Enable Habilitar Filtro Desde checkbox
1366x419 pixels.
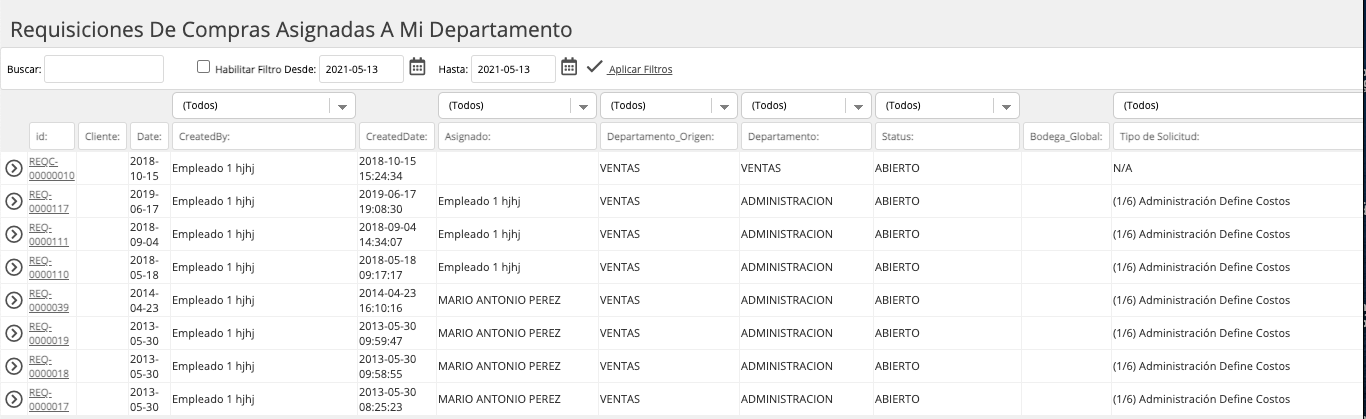click(204, 67)
